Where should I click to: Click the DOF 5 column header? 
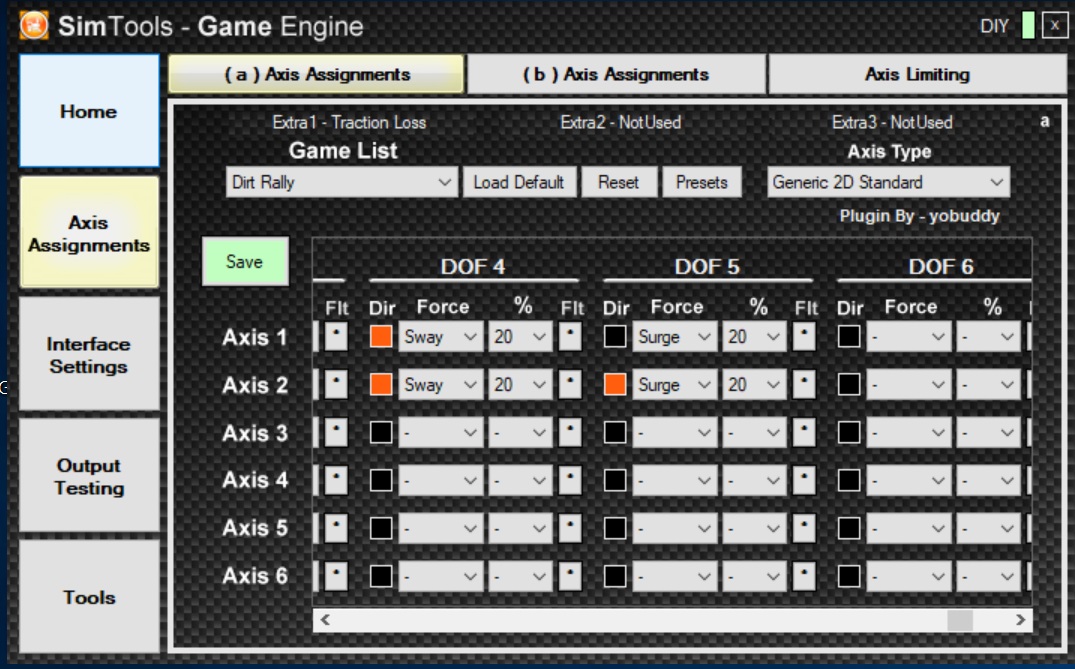[707, 266]
